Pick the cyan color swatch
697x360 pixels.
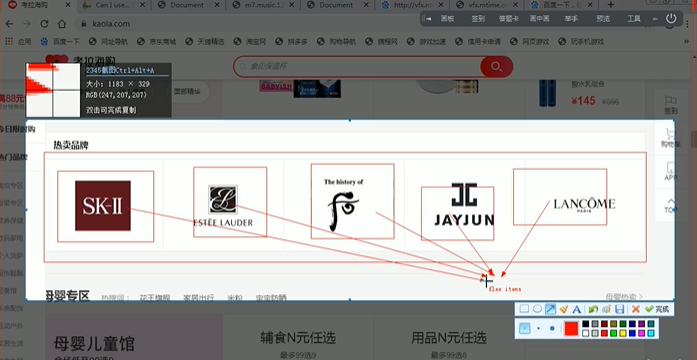[x=651, y=333]
